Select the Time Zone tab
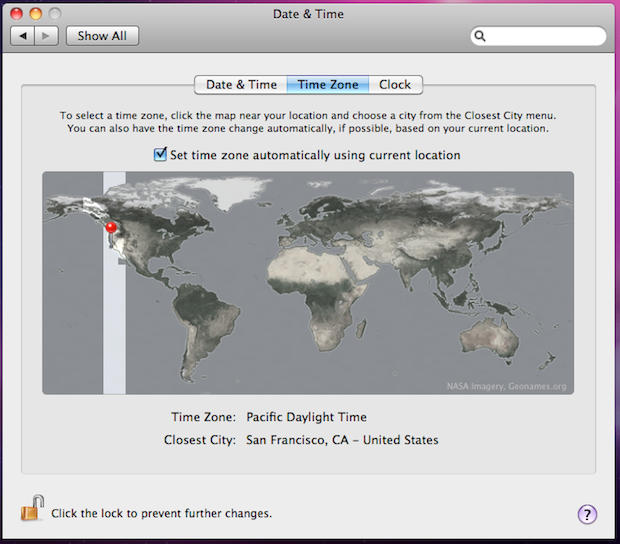Screen dimensions: 620x544 coord(328,85)
